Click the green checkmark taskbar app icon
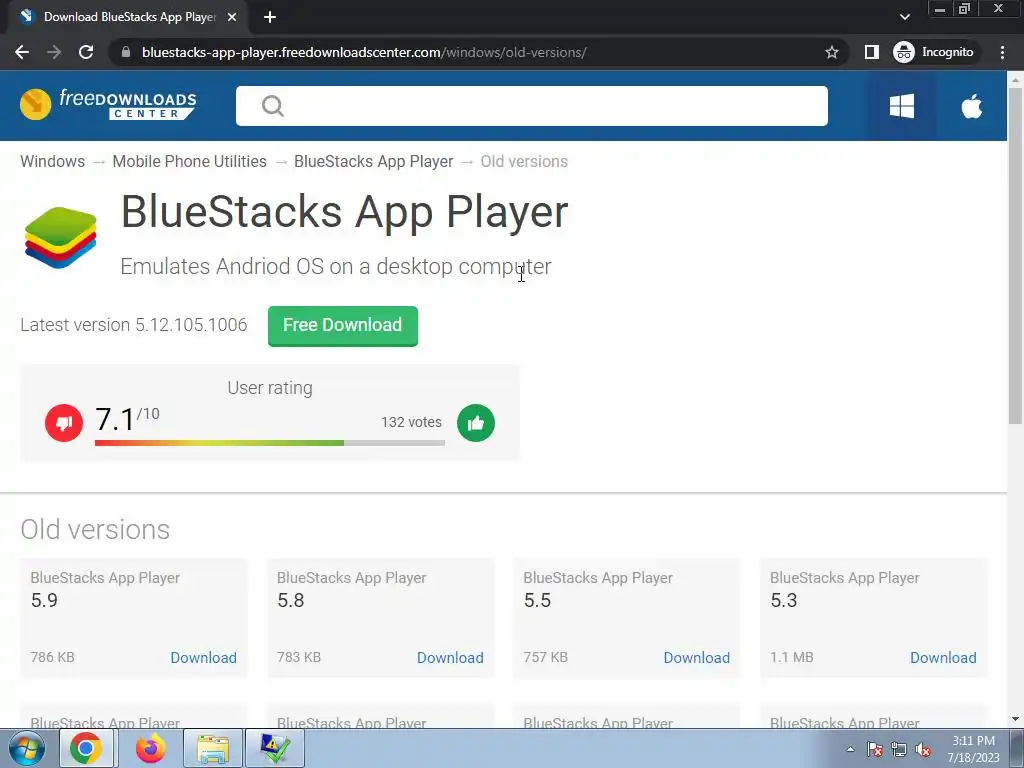This screenshot has height=768, width=1024. click(274, 748)
